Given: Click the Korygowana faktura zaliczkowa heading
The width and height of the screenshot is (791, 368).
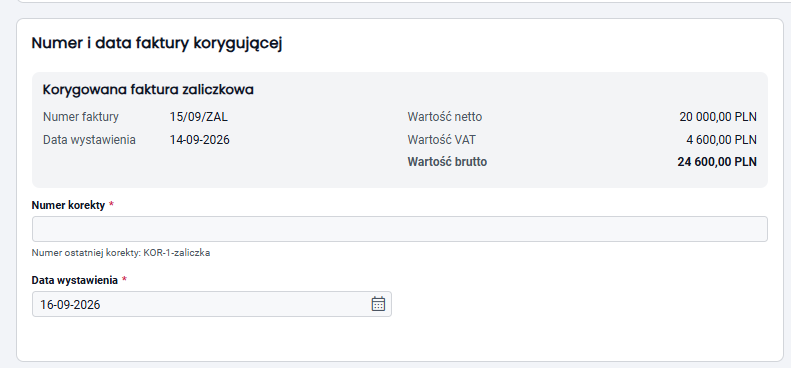Looking at the screenshot, I should [x=148, y=90].
